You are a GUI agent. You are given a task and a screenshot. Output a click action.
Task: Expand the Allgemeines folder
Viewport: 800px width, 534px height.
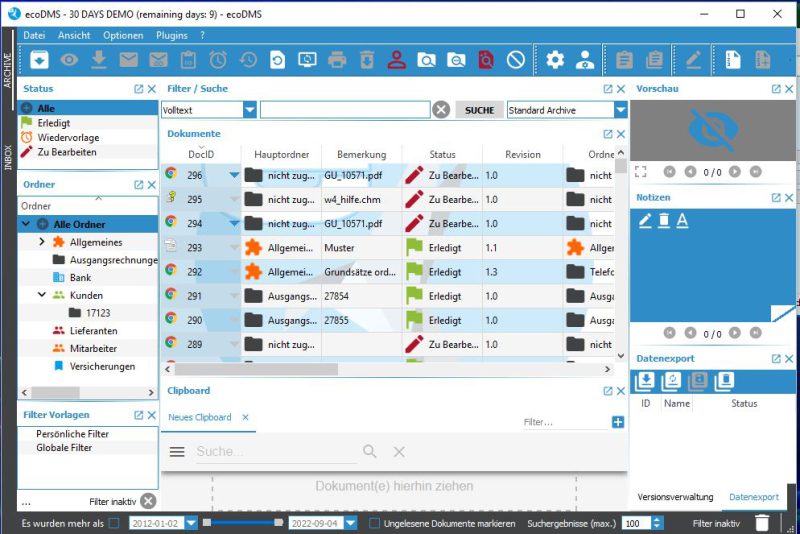tap(42, 242)
